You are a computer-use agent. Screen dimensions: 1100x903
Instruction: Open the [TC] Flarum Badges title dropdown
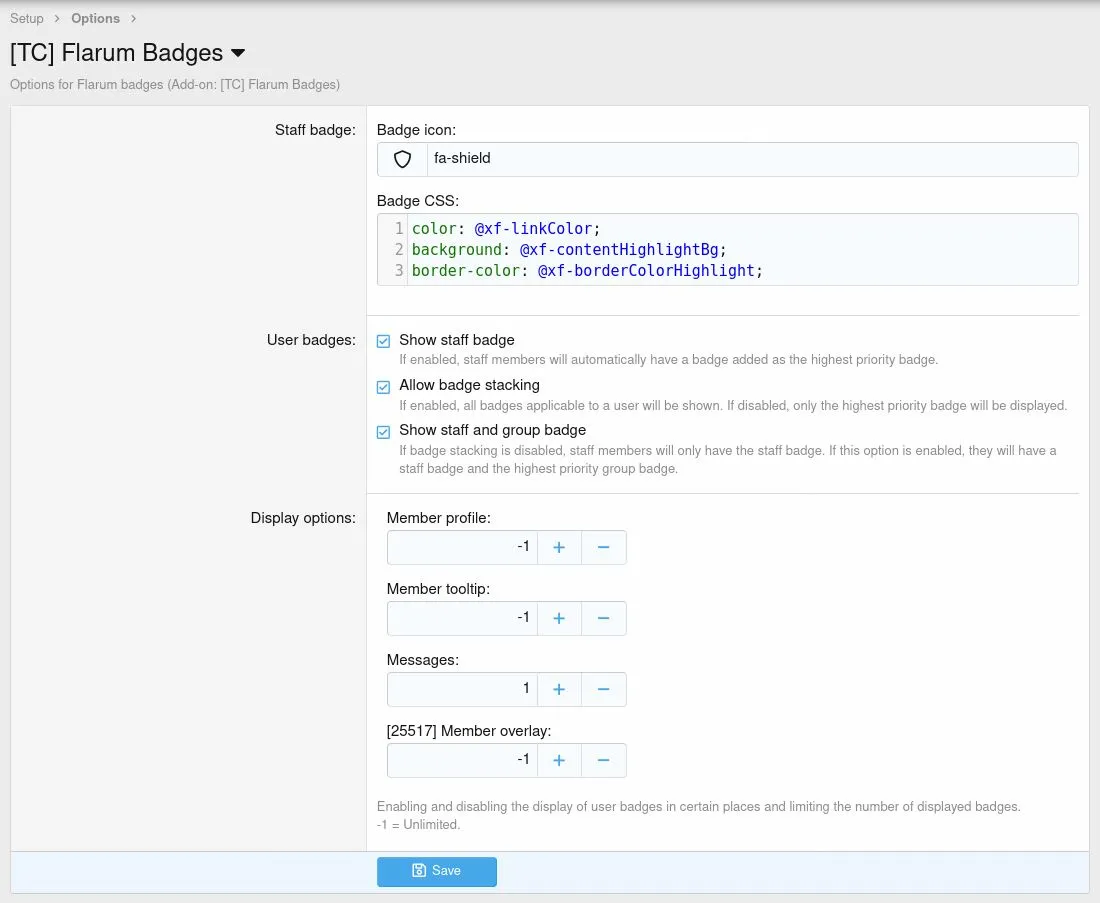238,53
